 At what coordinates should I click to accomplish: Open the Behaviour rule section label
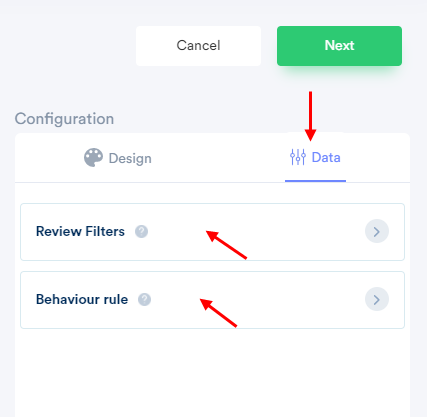pyautogui.click(x=82, y=299)
